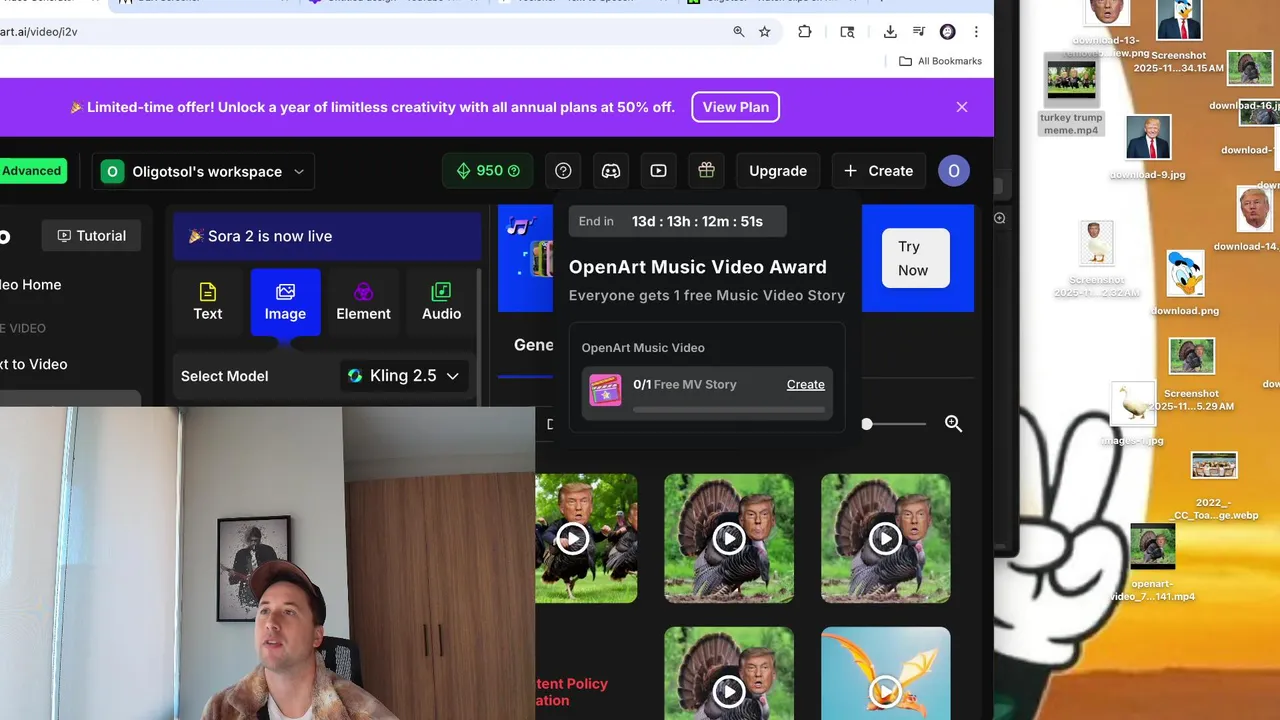1280x720 pixels.
Task: Select Screenshot 2025-11...2.32 AM desktop file
Action: click(1096, 259)
